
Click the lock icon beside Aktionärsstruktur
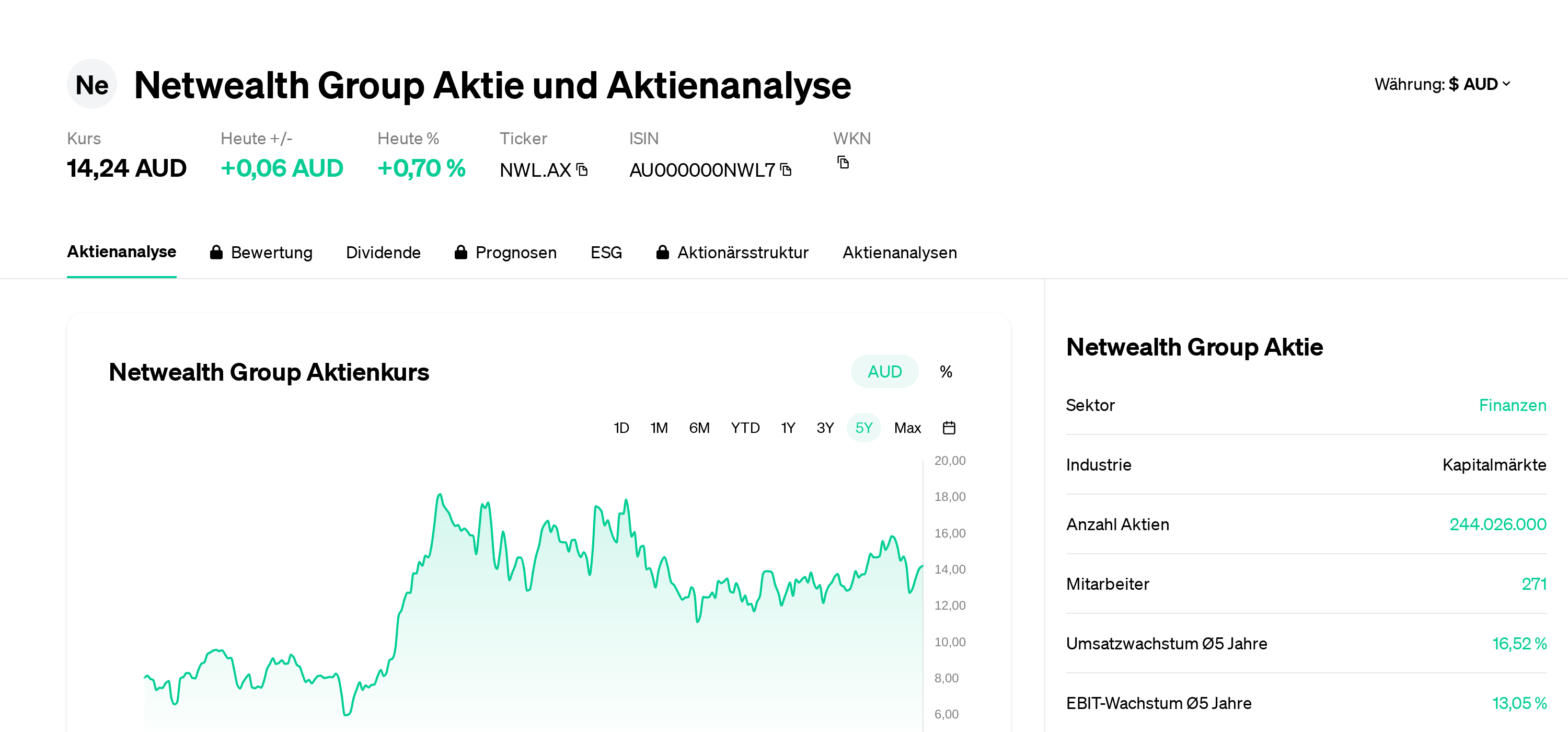point(663,251)
